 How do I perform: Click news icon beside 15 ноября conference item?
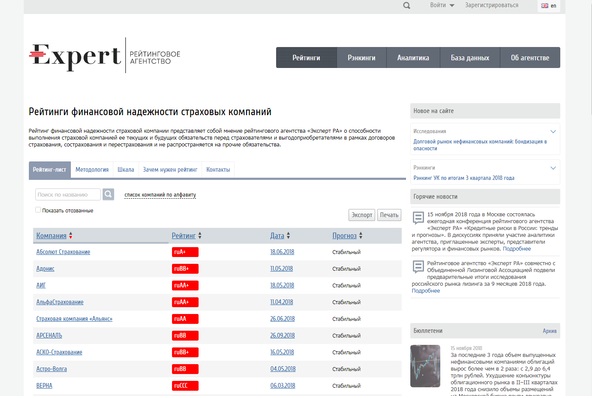coord(418,218)
